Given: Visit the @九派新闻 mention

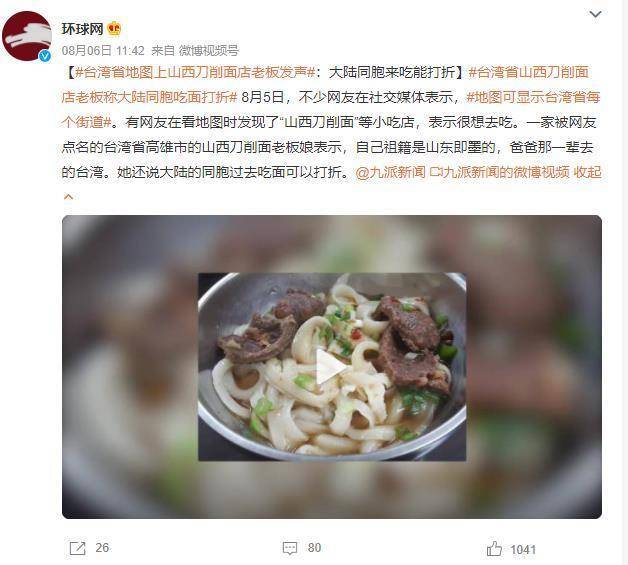Looking at the screenshot, I should [x=390, y=172].
